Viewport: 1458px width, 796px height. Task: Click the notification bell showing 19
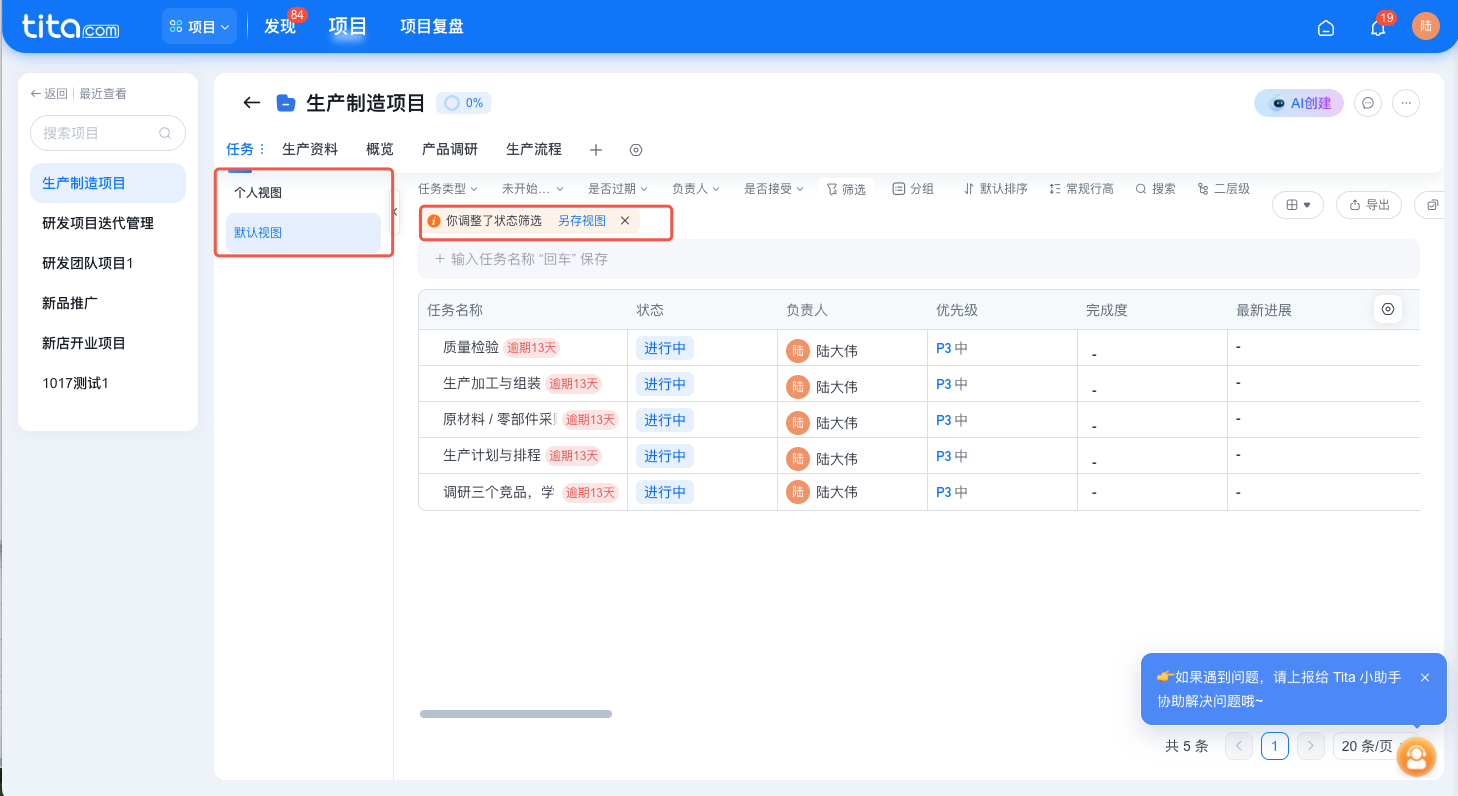[x=1377, y=28]
